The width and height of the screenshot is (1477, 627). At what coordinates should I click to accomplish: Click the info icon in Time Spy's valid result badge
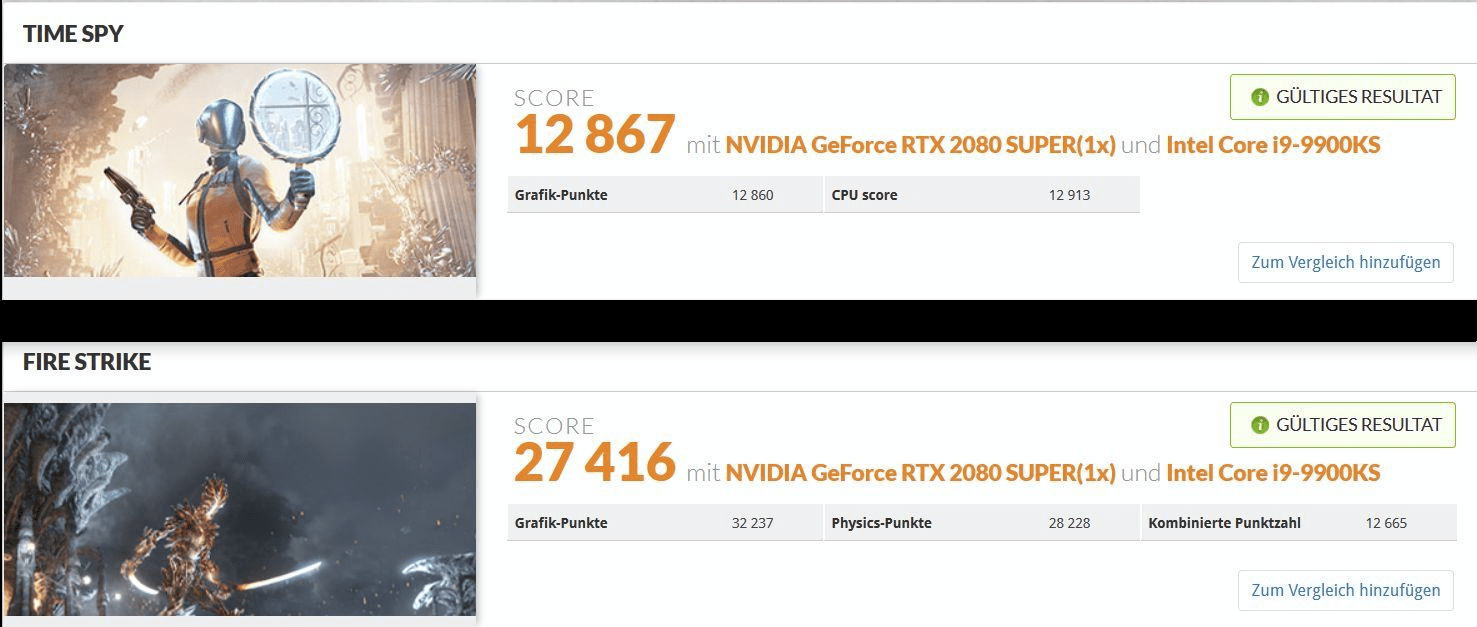(1260, 97)
